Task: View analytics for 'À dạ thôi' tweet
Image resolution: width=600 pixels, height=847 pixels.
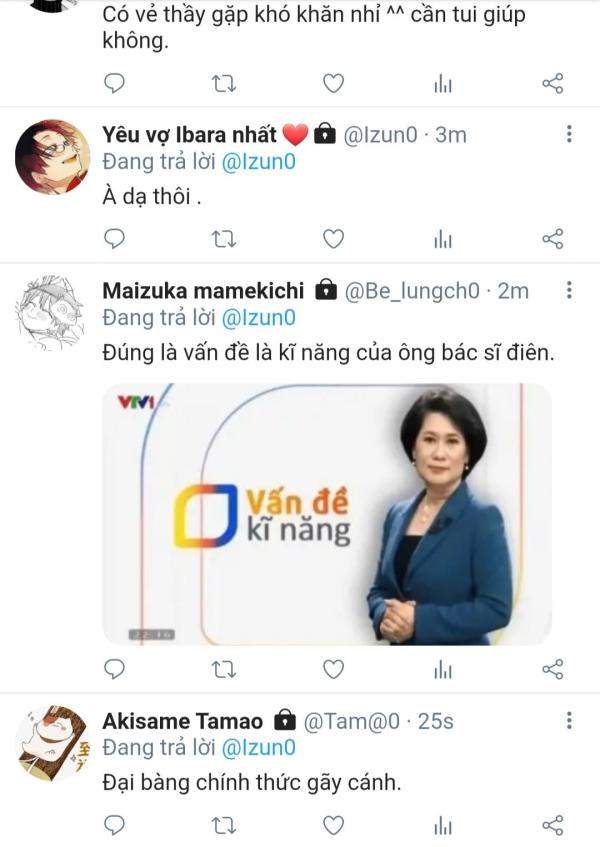Action: tap(443, 238)
